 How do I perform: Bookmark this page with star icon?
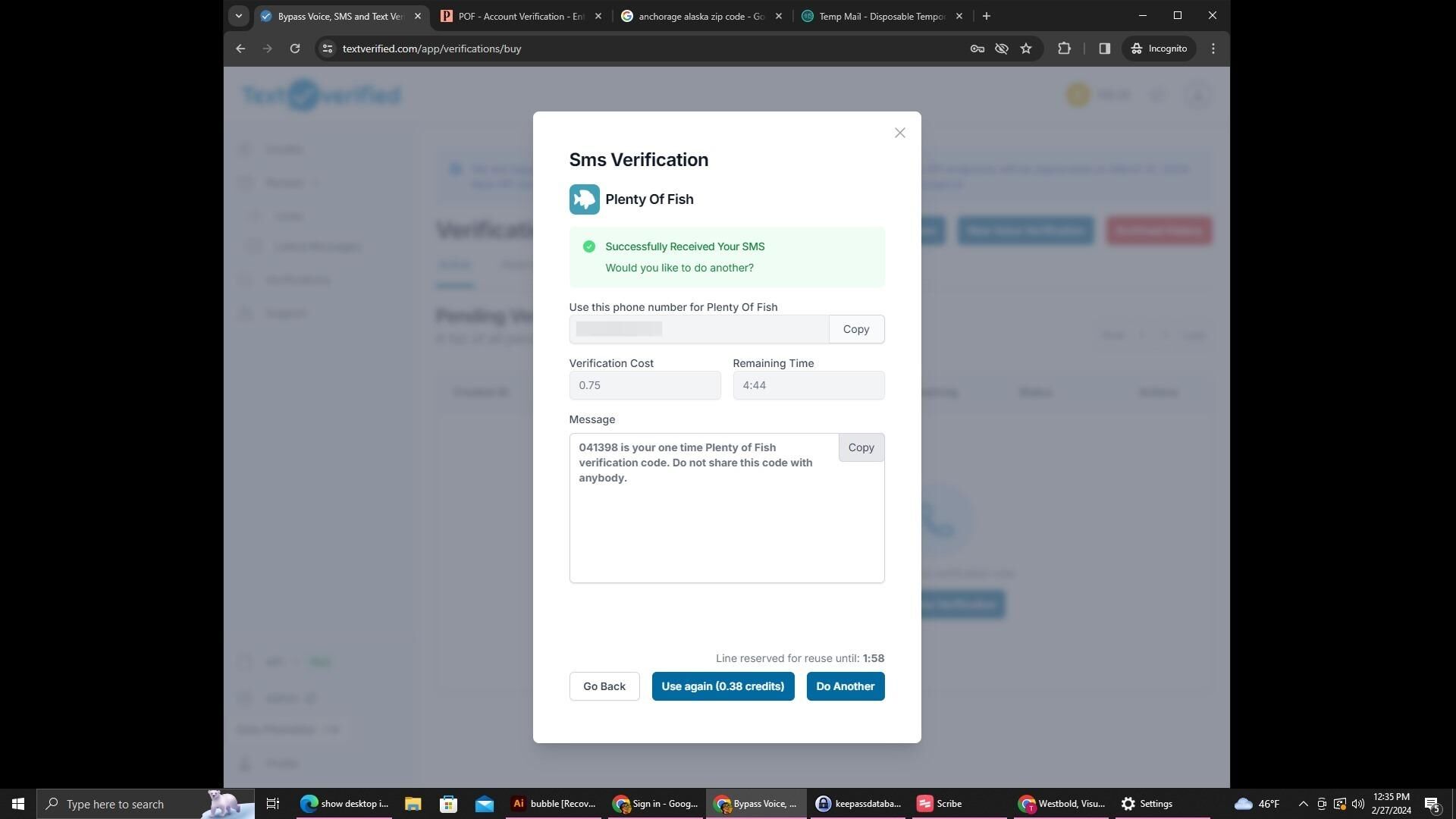coord(1026,49)
